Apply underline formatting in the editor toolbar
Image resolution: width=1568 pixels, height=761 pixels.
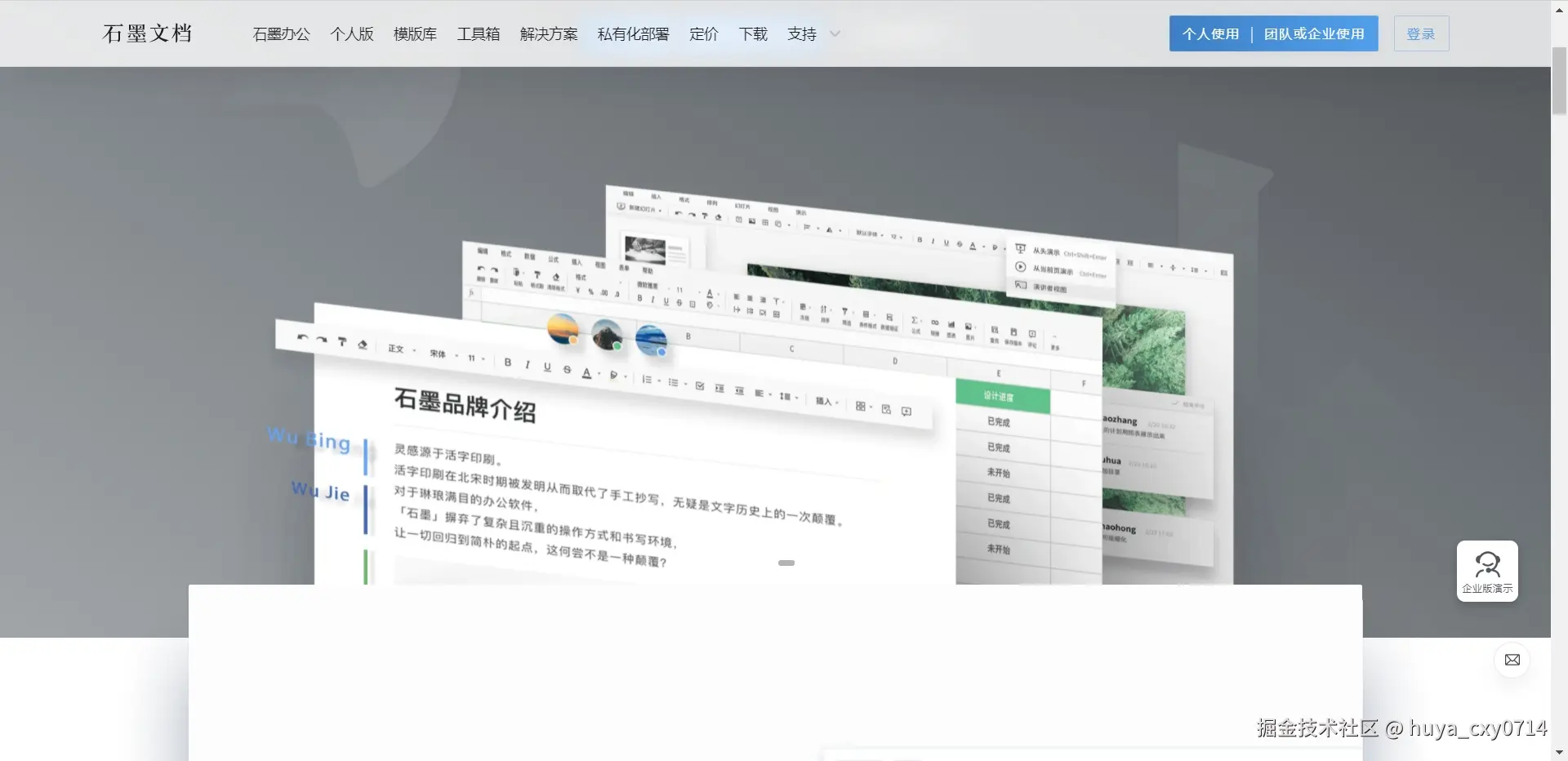[548, 368]
